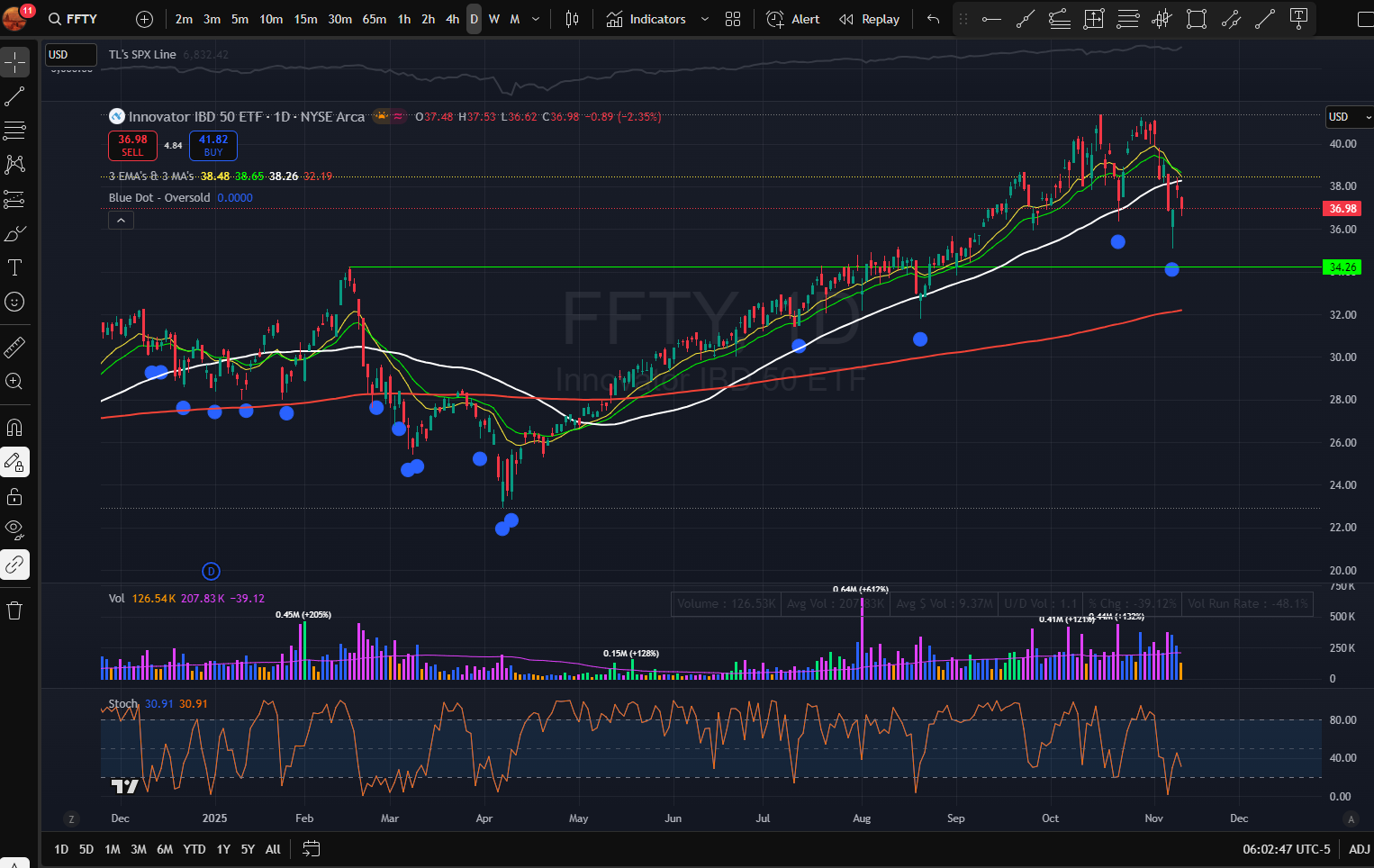Select the All date range
The image size is (1374, 868).
pos(273,849)
